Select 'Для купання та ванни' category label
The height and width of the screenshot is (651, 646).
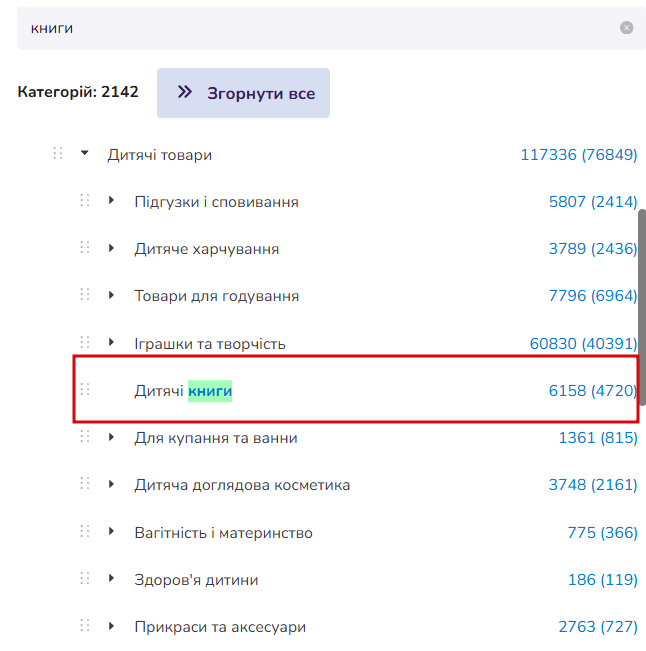click(216, 438)
